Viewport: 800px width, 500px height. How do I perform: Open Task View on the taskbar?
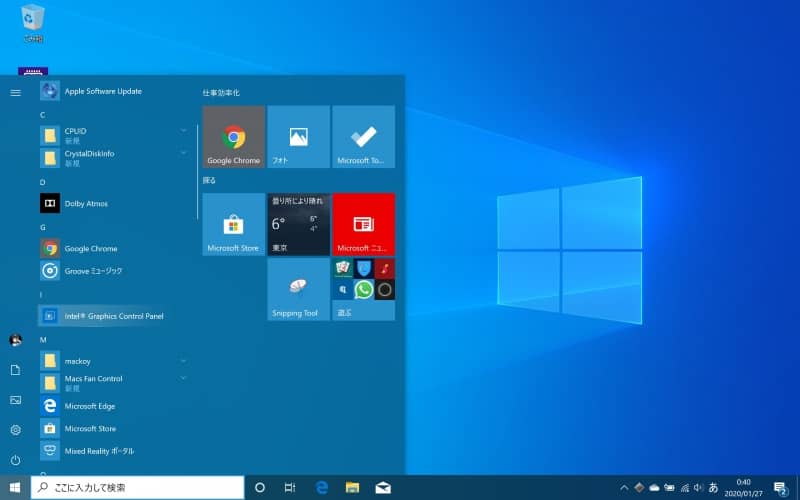(290, 488)
